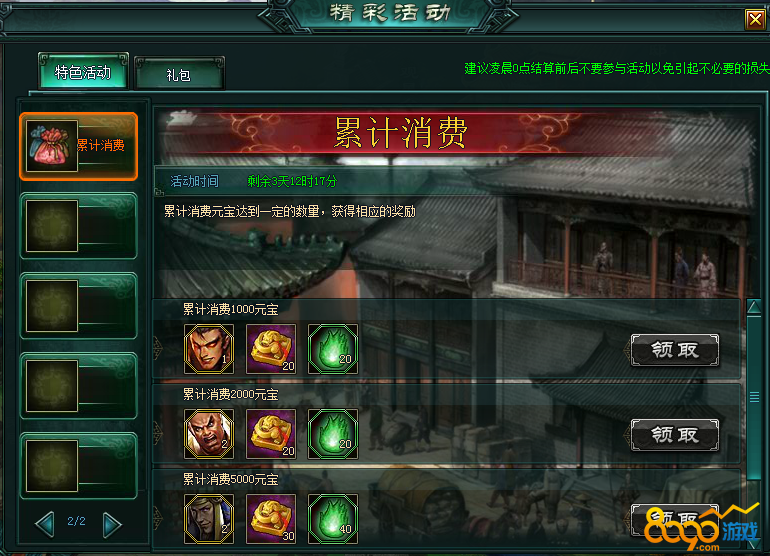Go to previous activity page with left arrow
Viewport: 770px width, 556px height.
[45, 524]
